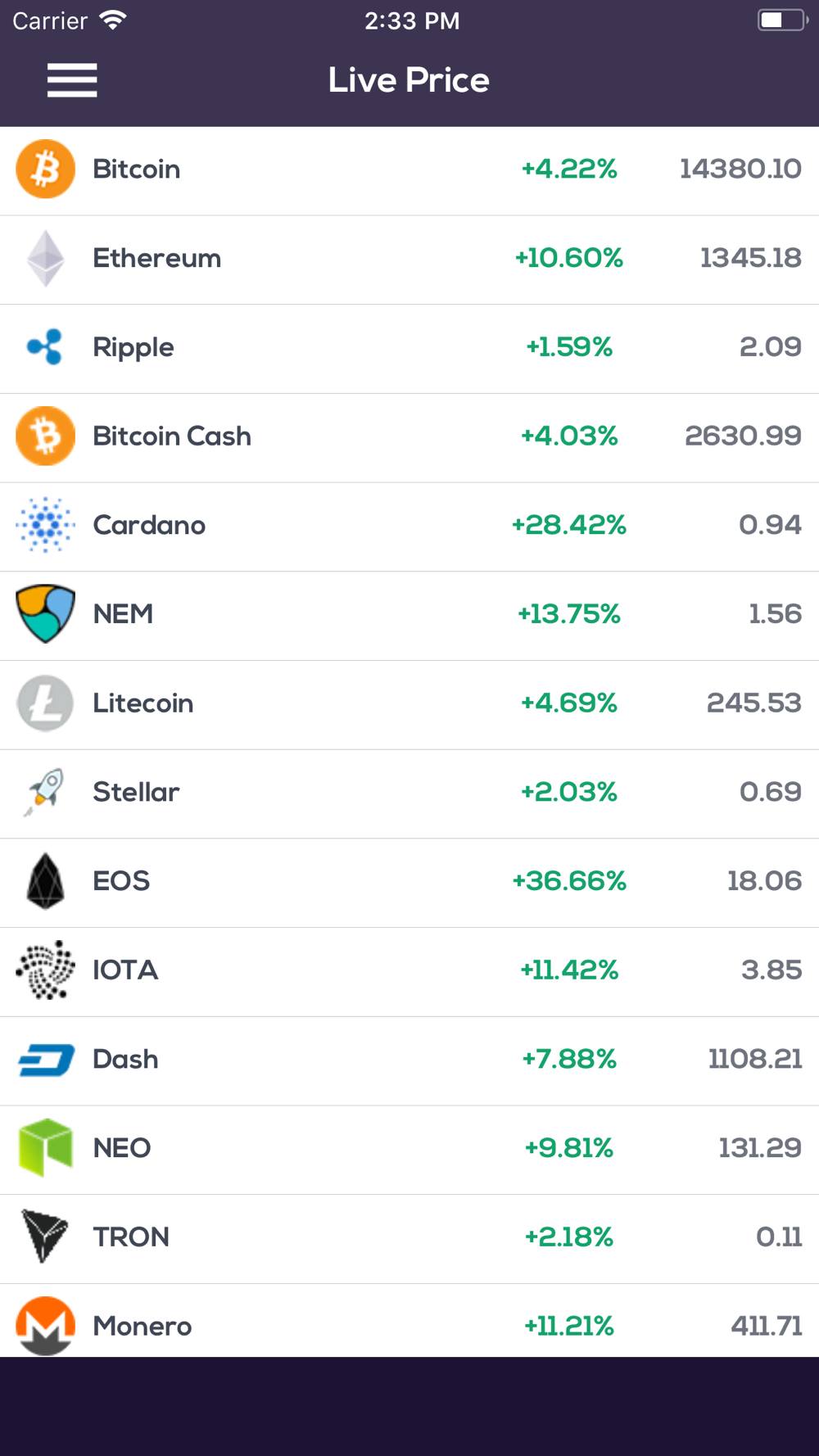819x1456 pixels.
Task: Select Bitcoin price 14380.10
Action: click(740, 169)
